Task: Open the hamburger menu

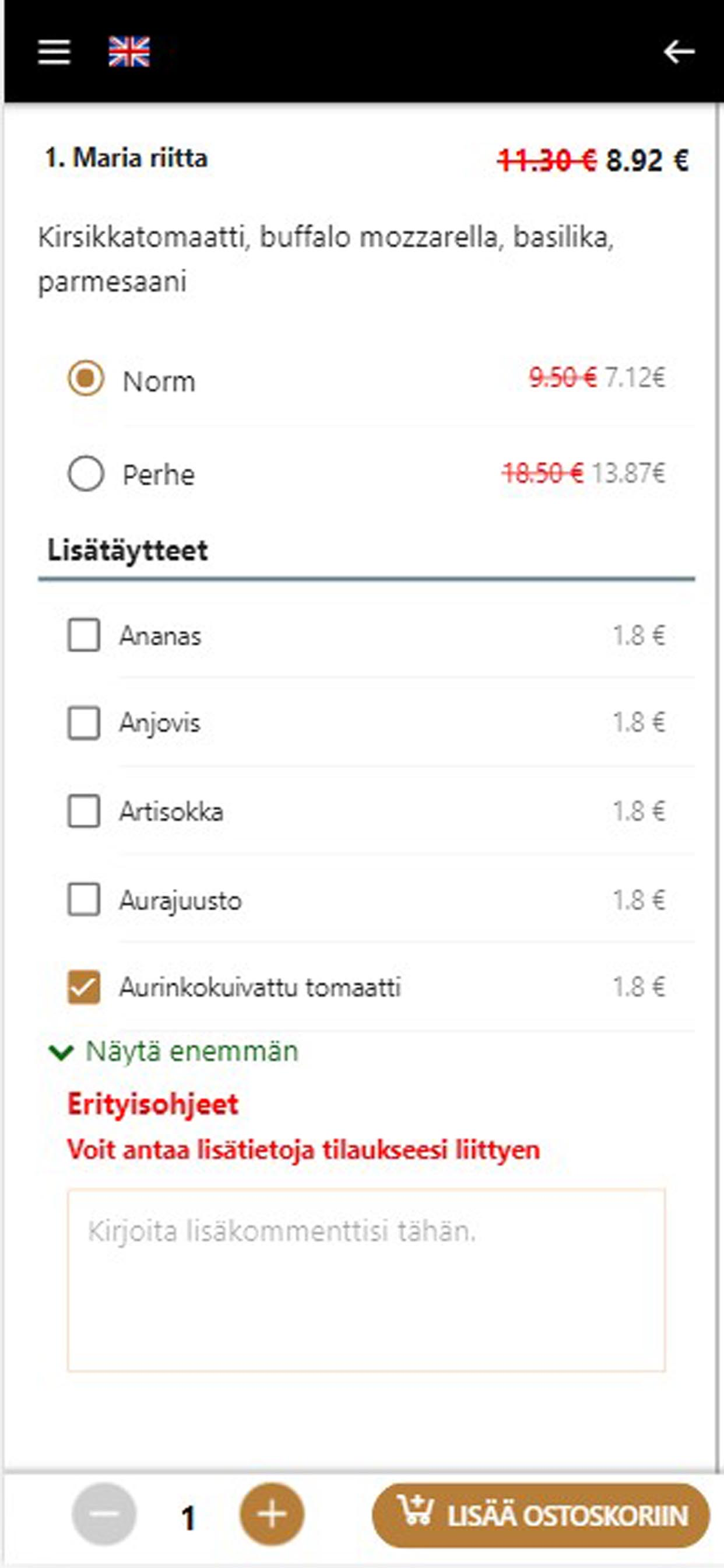Action: point(54,52)
